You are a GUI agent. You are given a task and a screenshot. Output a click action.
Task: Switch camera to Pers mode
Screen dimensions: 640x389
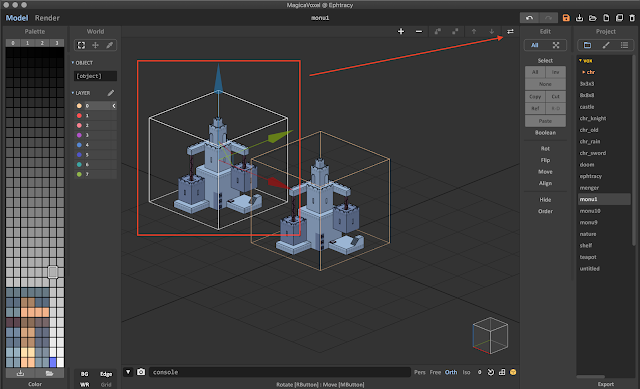click(x=420, y=372)
